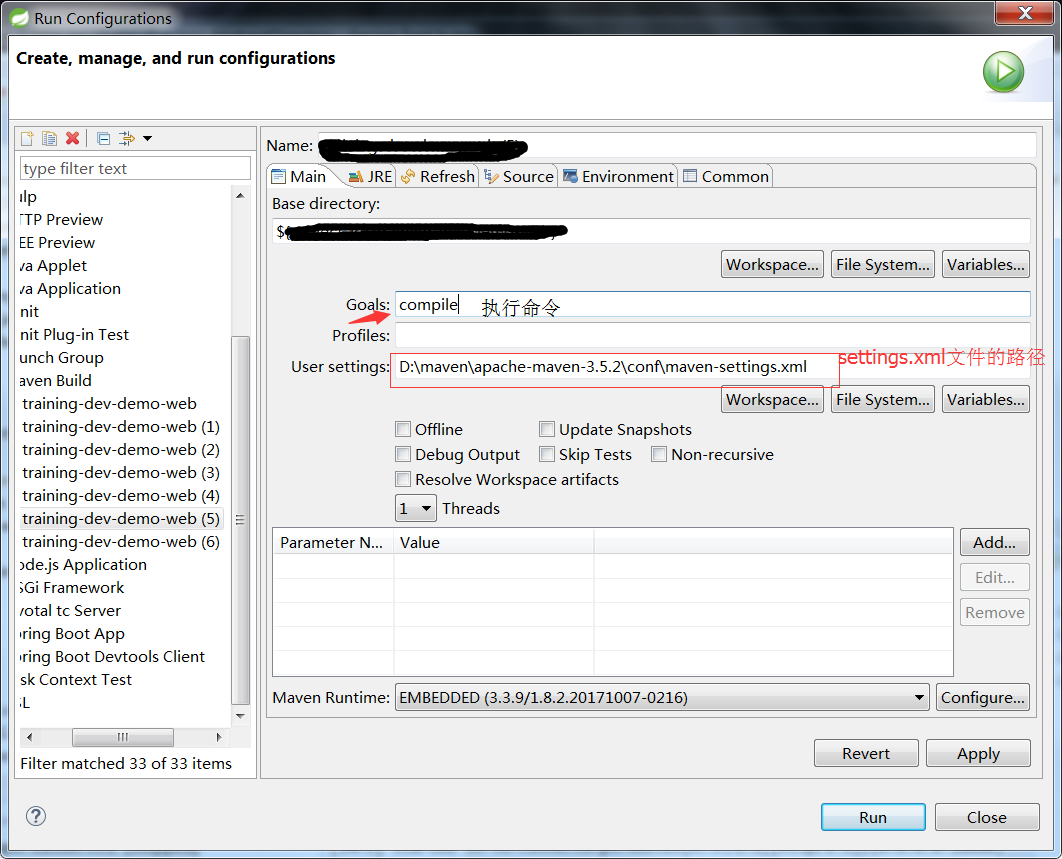Toggle the Debug Output checkbox
The width and height of the screenshot is (1062, 859).
click(x=403, y=455)
